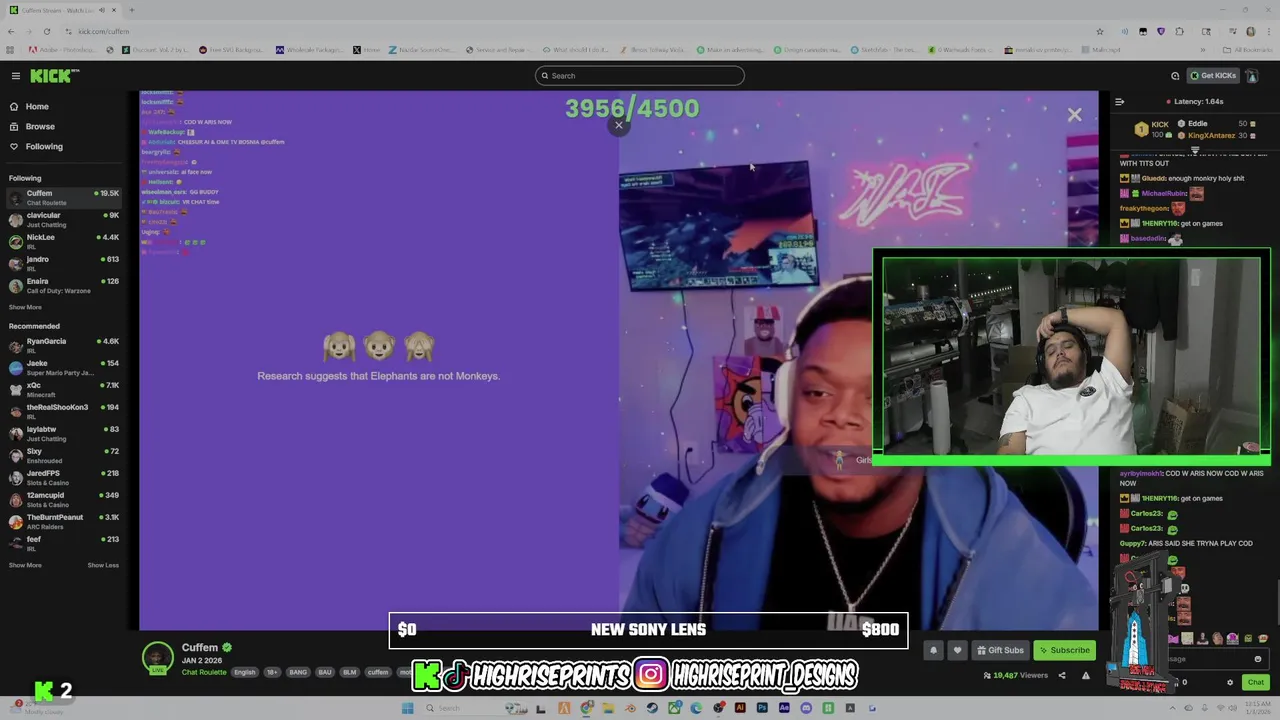Reload the browser page

pos(46,31)
